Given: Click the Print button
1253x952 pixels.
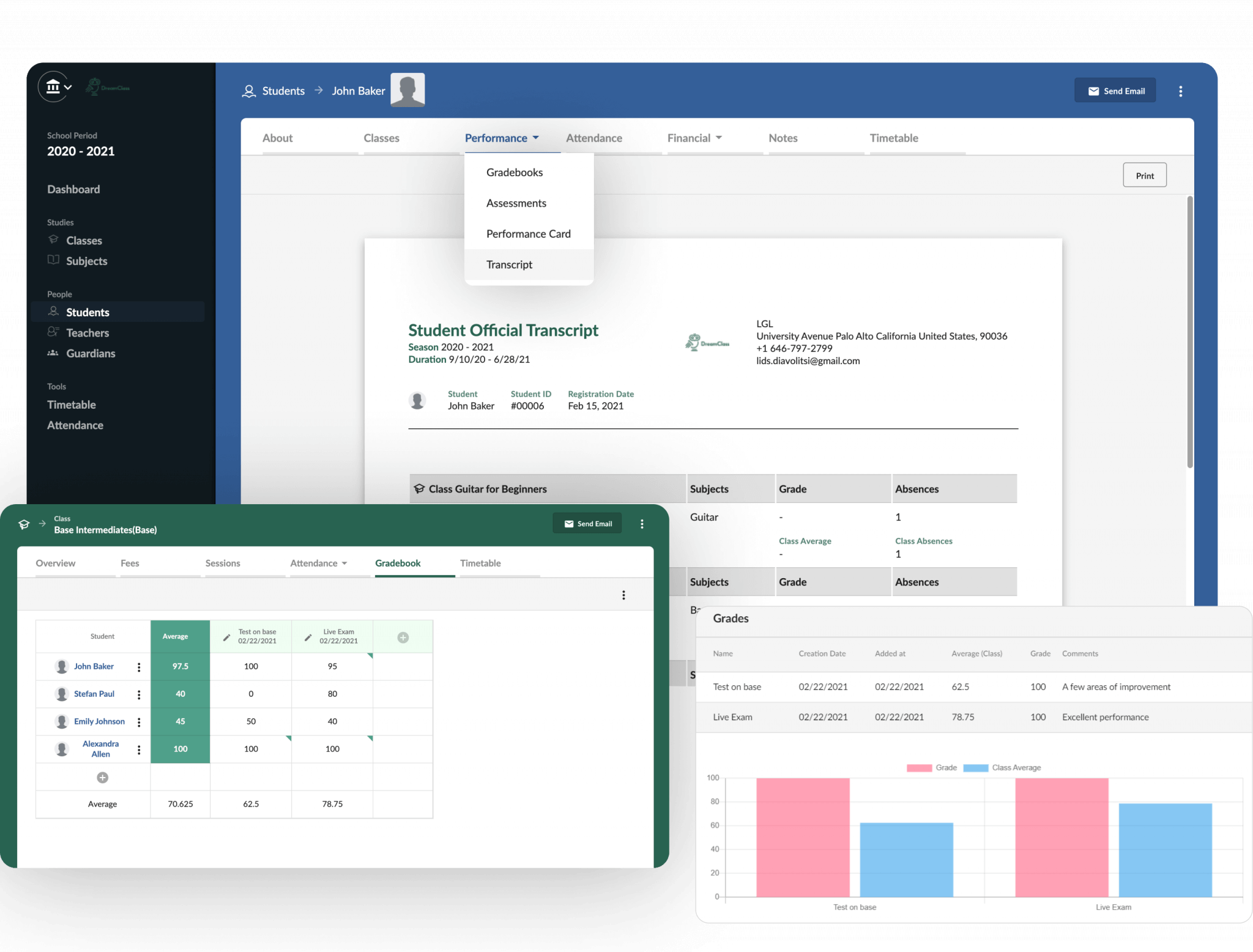Looking at the screenshot, I should (1144, 176).
